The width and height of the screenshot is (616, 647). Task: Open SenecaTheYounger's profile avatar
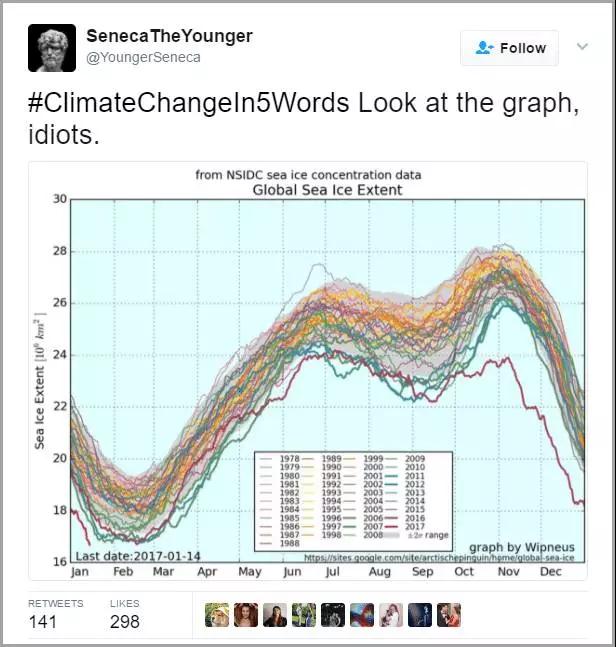pyautogui.click(x=52, y=48)
